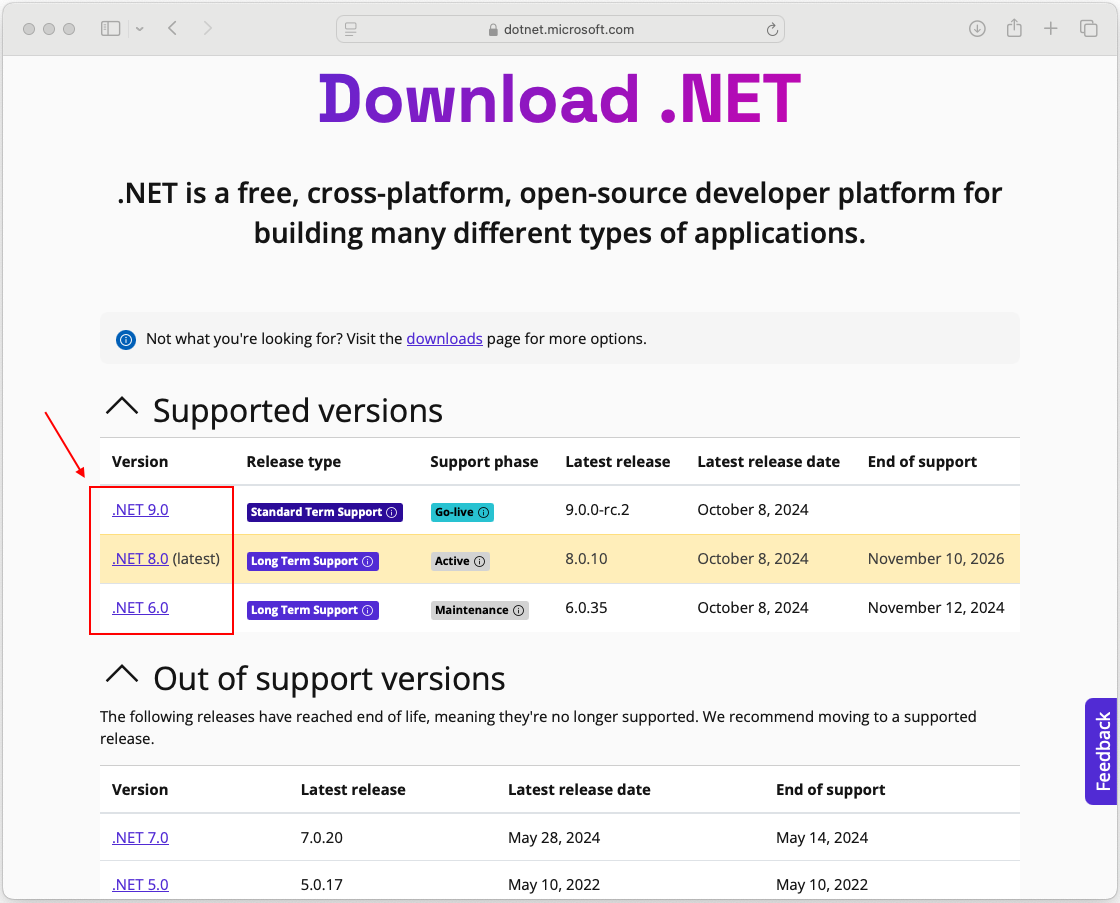Screen dimensions: 1120x903
Task: Open the Downloads list in Safari
Action: pos(977,28)
